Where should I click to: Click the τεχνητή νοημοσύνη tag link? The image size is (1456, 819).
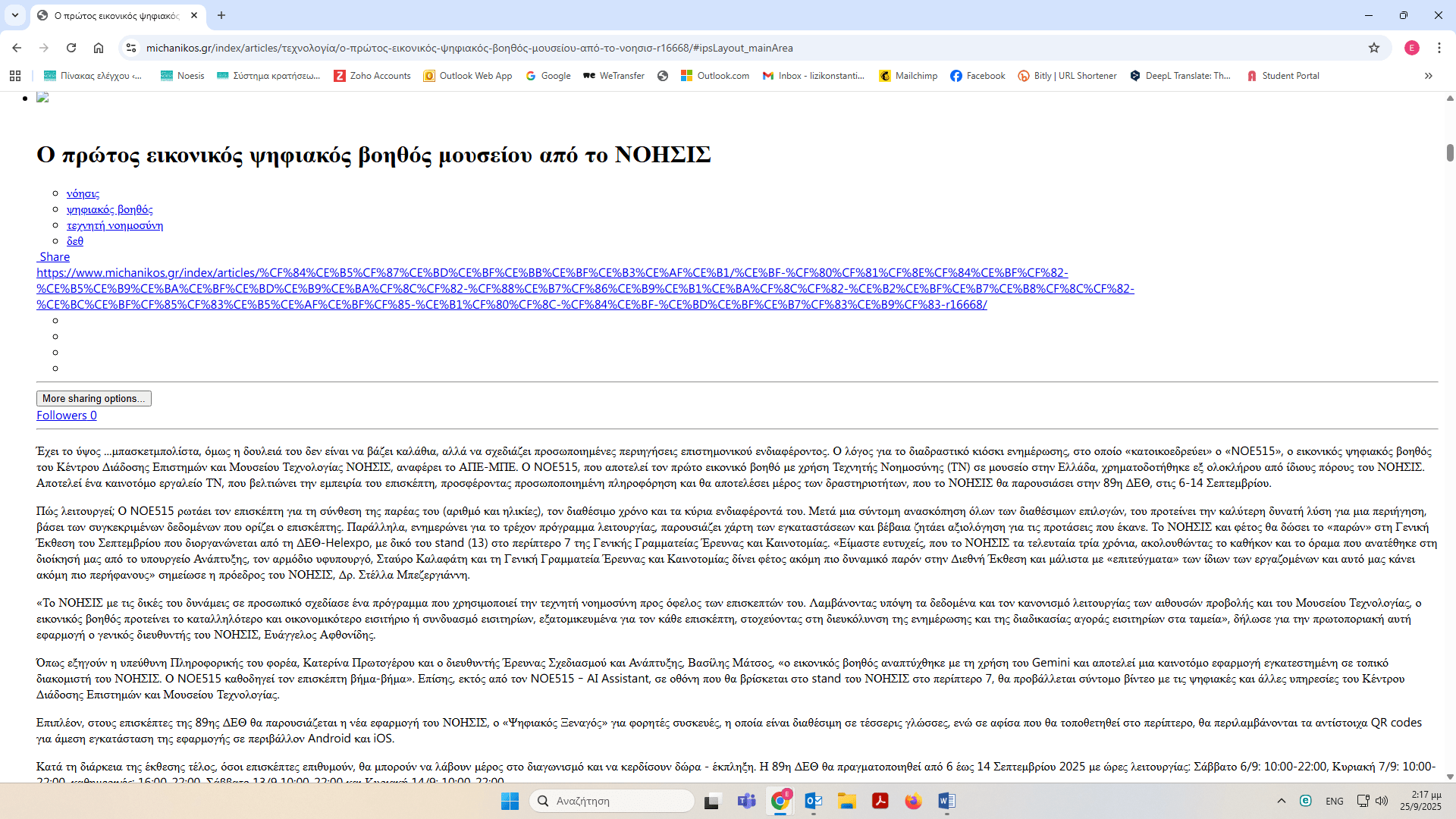pos(115,225)
